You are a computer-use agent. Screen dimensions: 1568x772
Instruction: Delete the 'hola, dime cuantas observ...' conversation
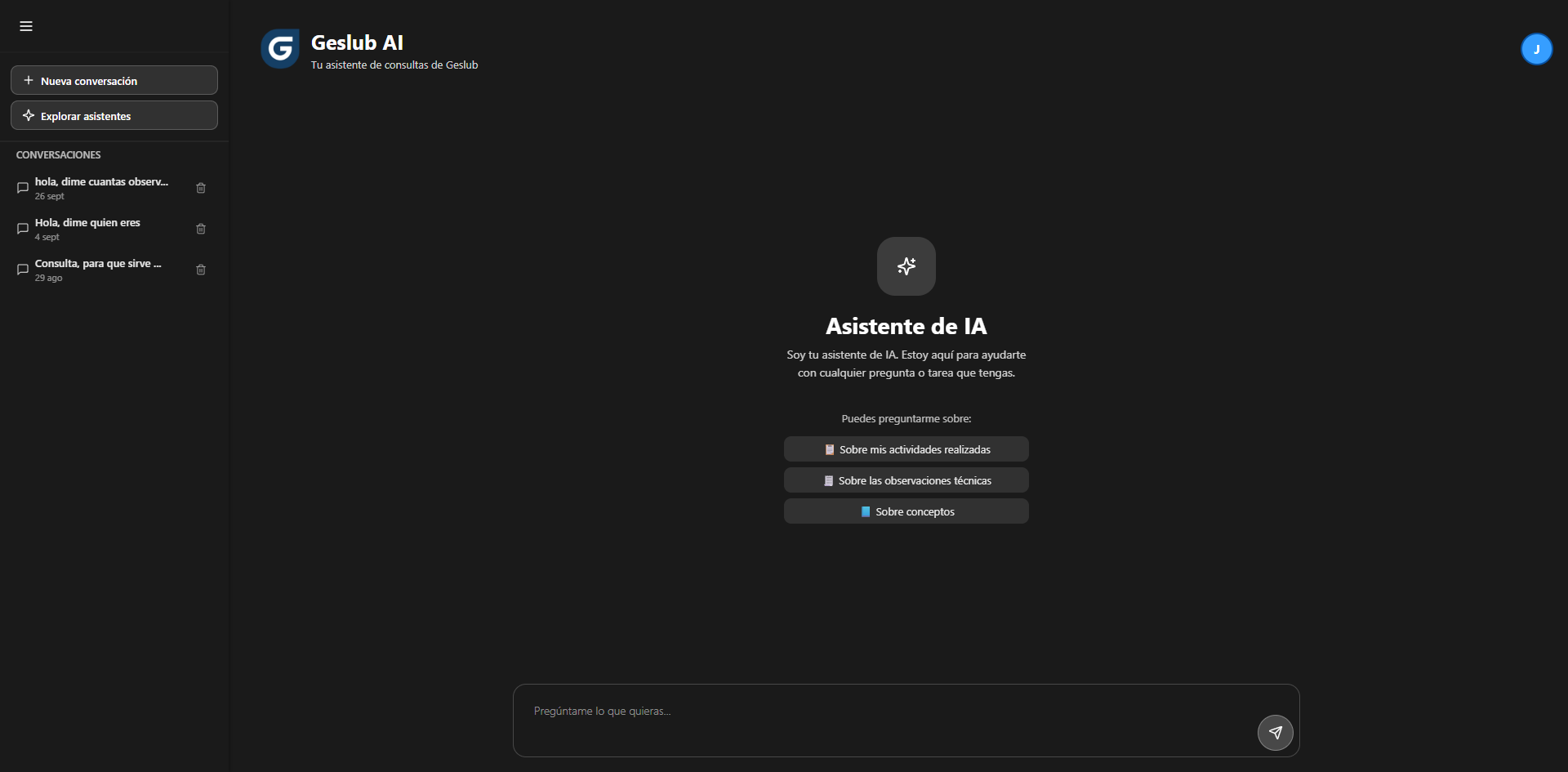pos(201,188)
